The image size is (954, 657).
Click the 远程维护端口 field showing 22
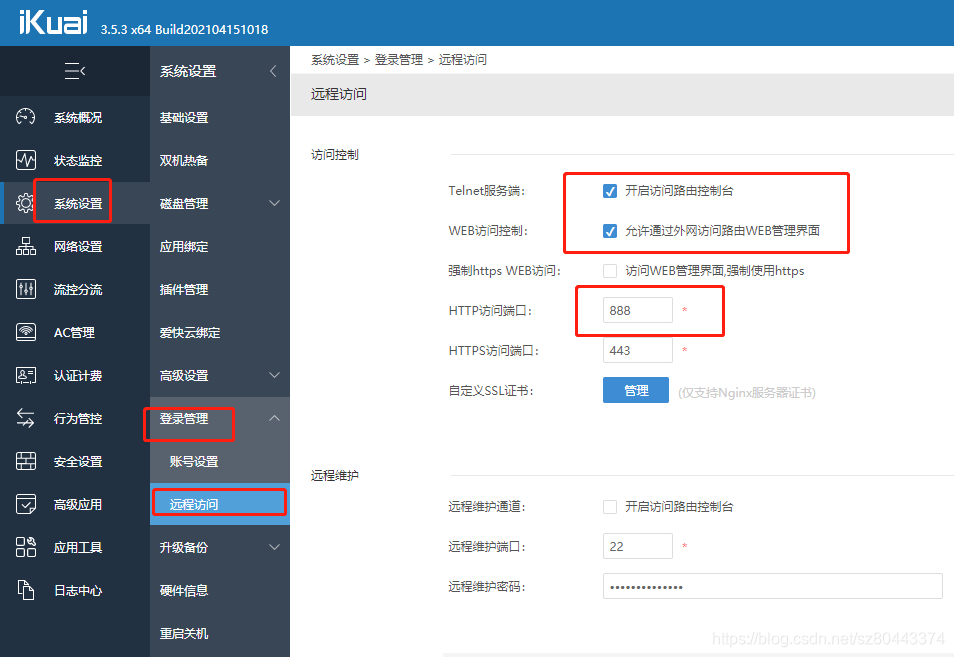pos(638,546)
